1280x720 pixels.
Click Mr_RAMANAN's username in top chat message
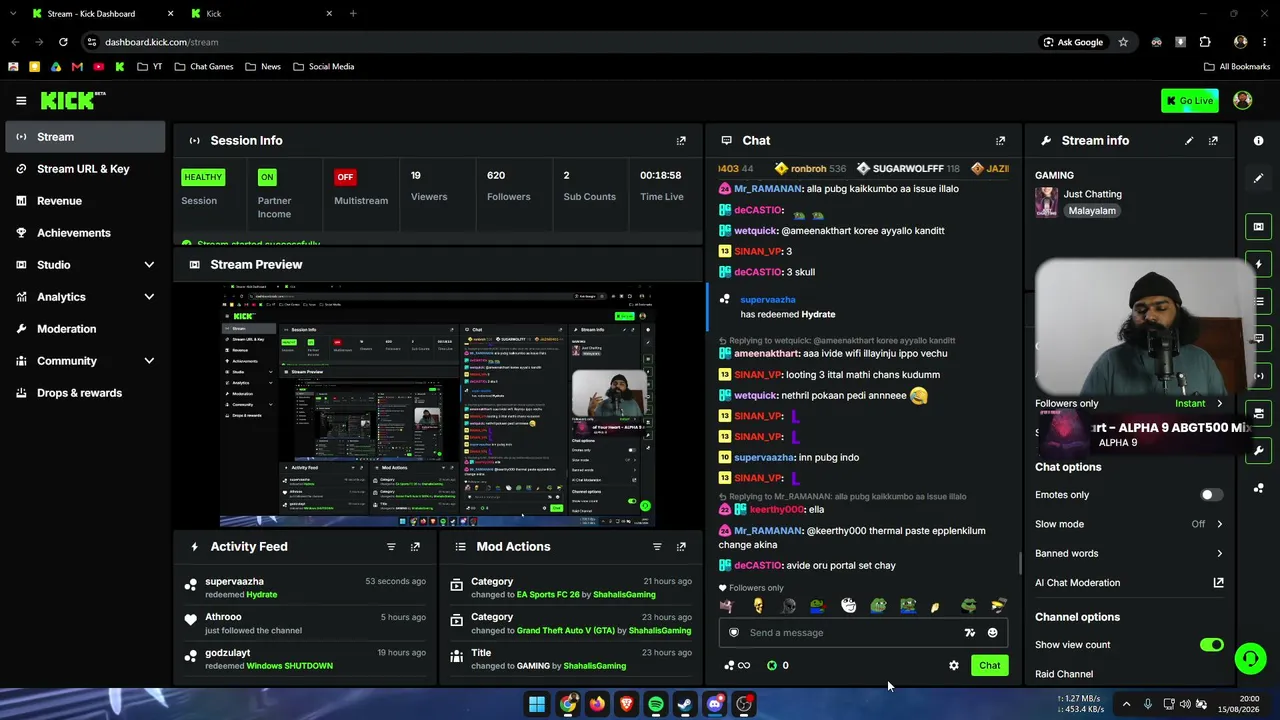coord(768,189)
